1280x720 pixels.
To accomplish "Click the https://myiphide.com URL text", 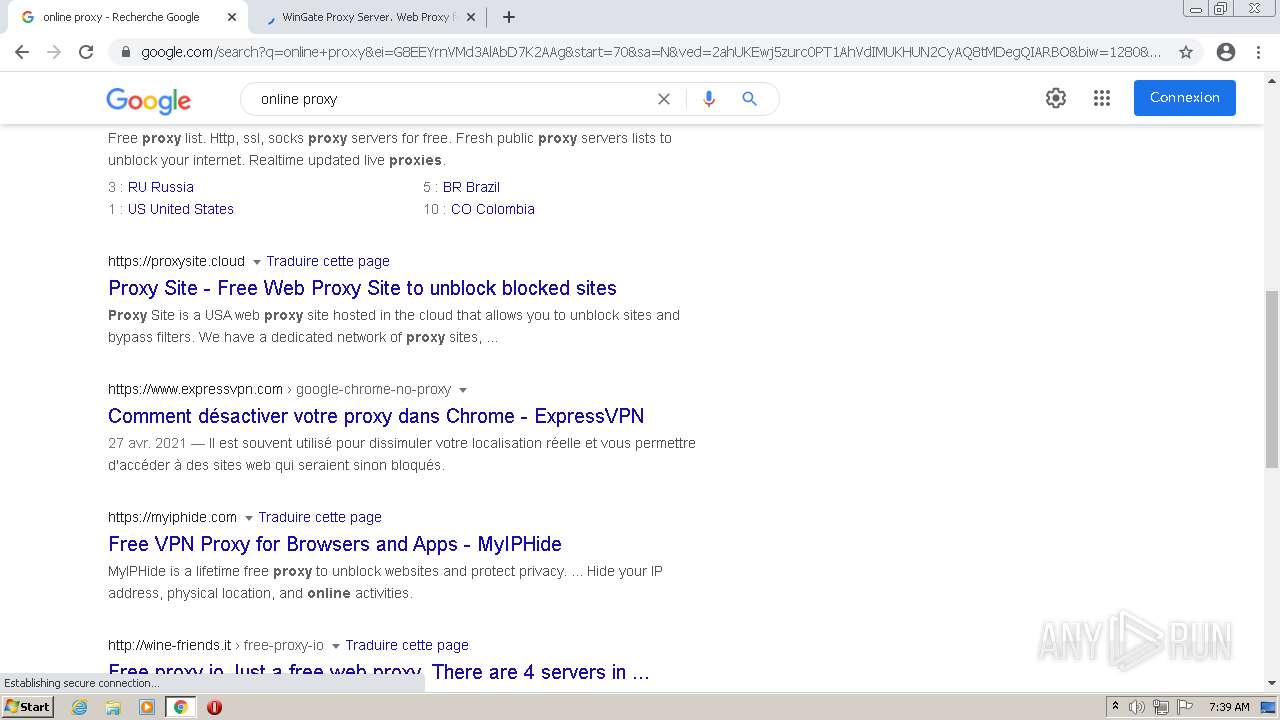I will tap(172, 517).
